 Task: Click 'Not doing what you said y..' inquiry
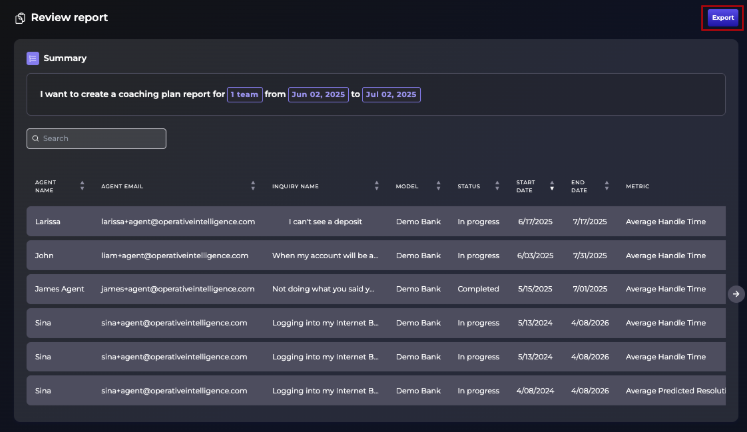click(x=323, y=289)
